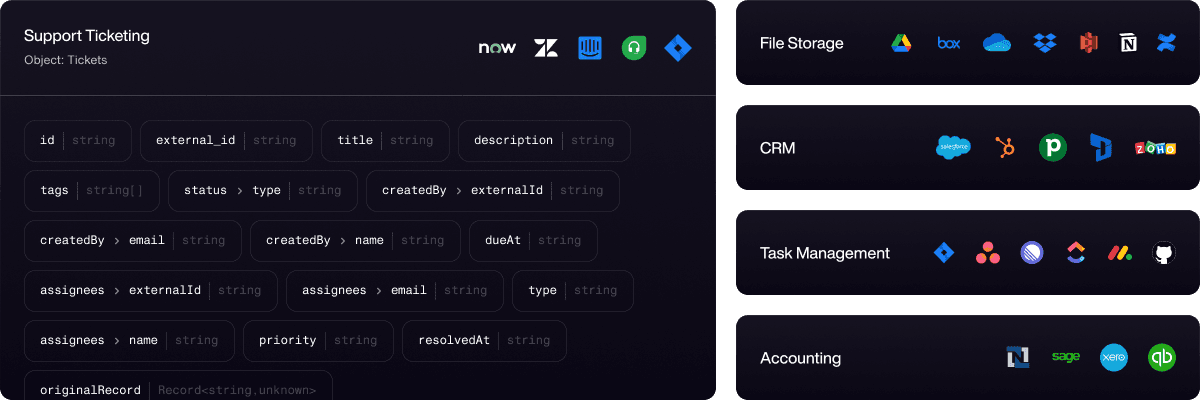1200x400 pixels.
Task: Open the File Storage category card
Action: [x=967, y=43]
